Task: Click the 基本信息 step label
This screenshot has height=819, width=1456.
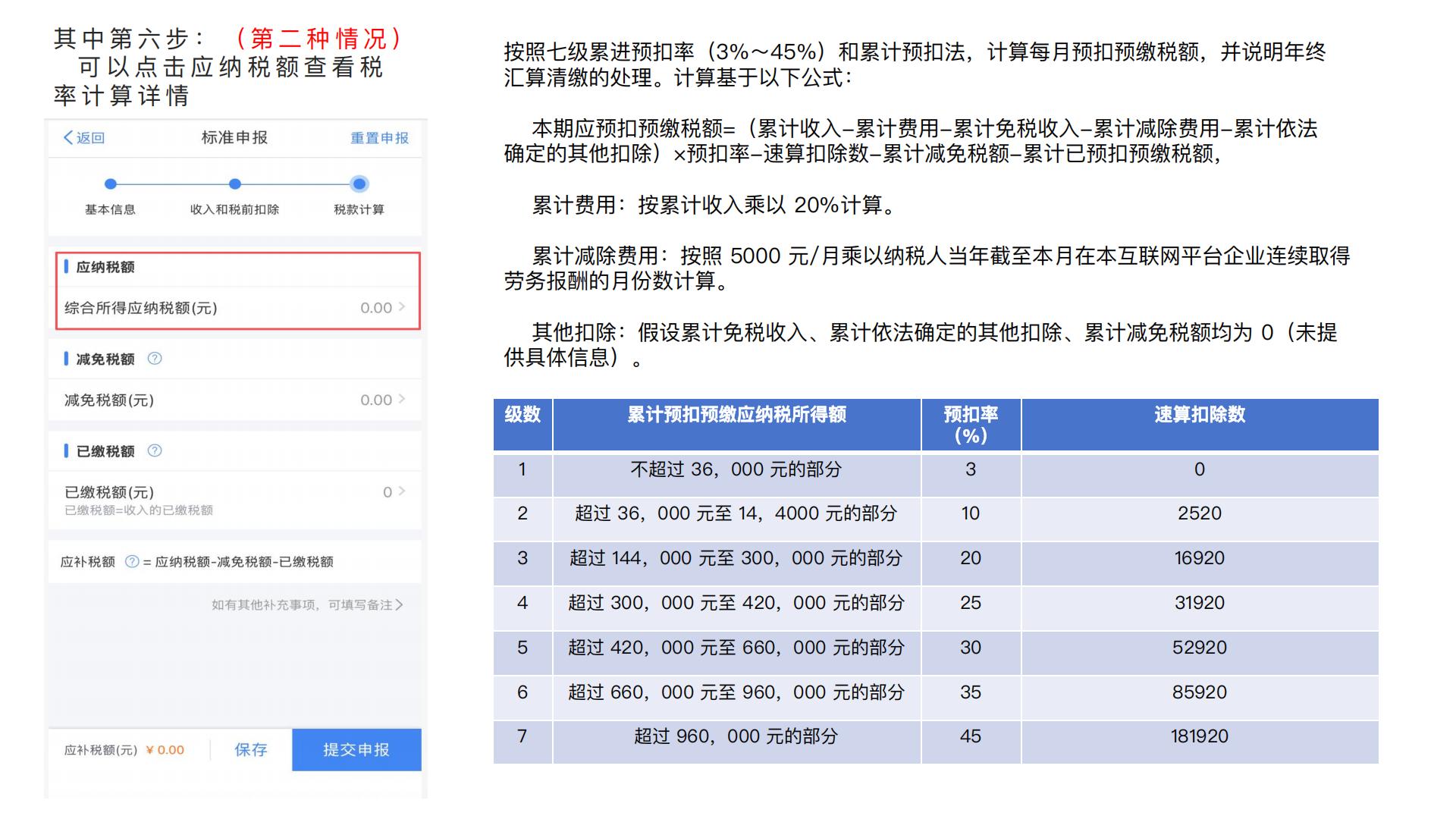Action: pos(111,209)
